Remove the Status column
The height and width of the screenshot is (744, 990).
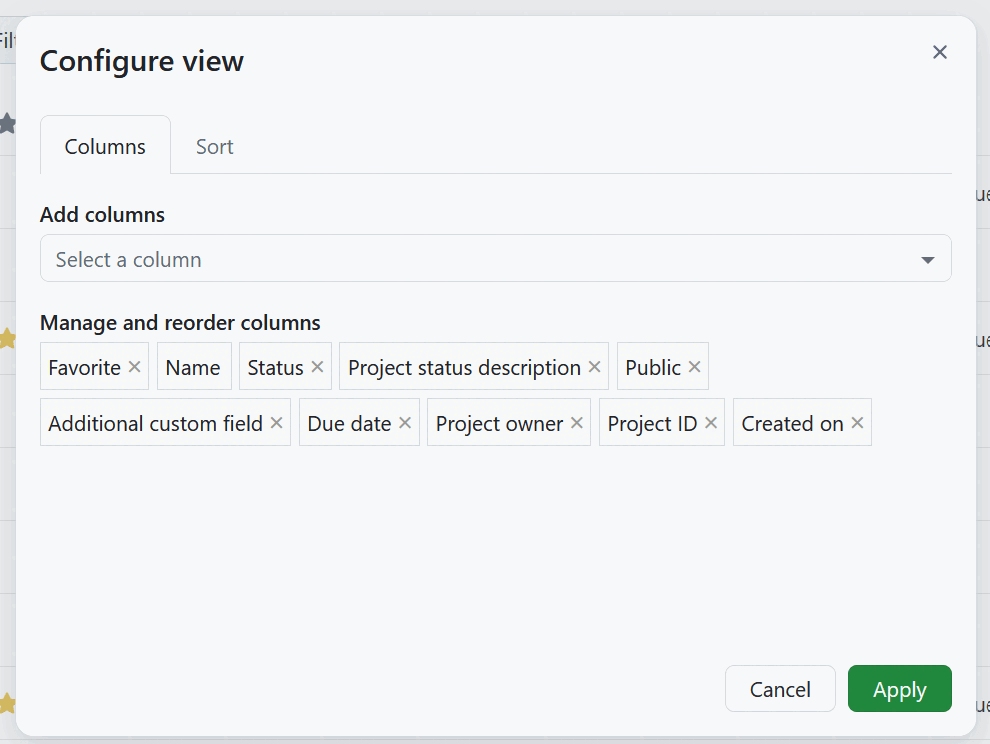[318, 366]
